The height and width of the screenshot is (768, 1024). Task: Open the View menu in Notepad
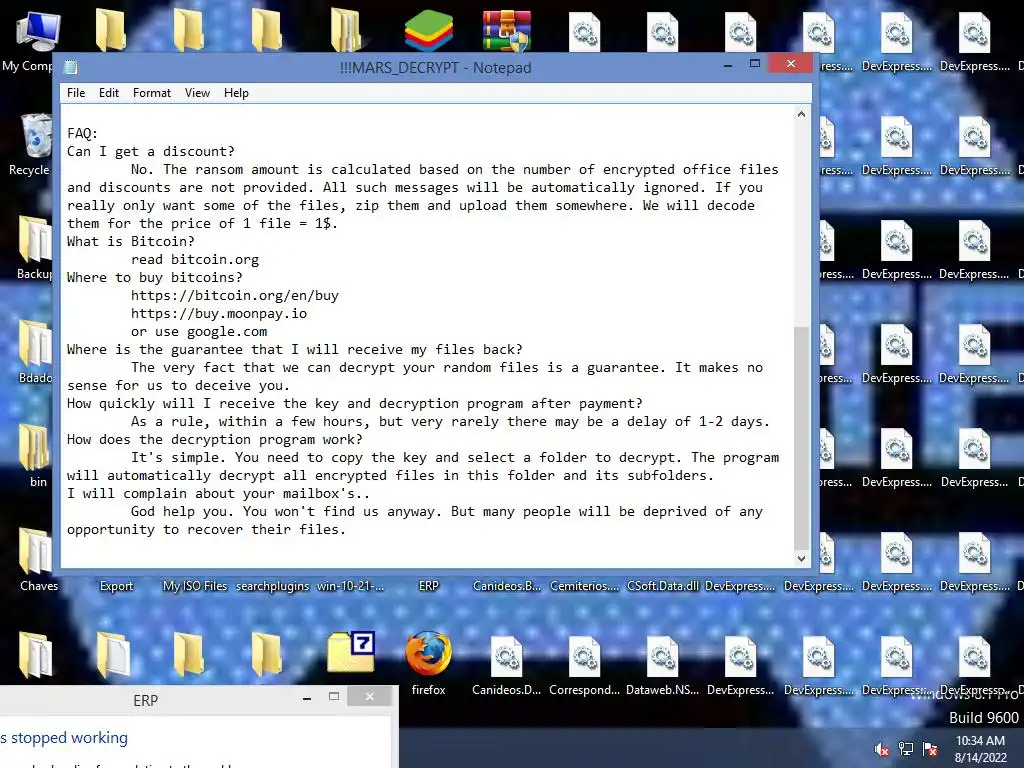[x=197, y=93]
